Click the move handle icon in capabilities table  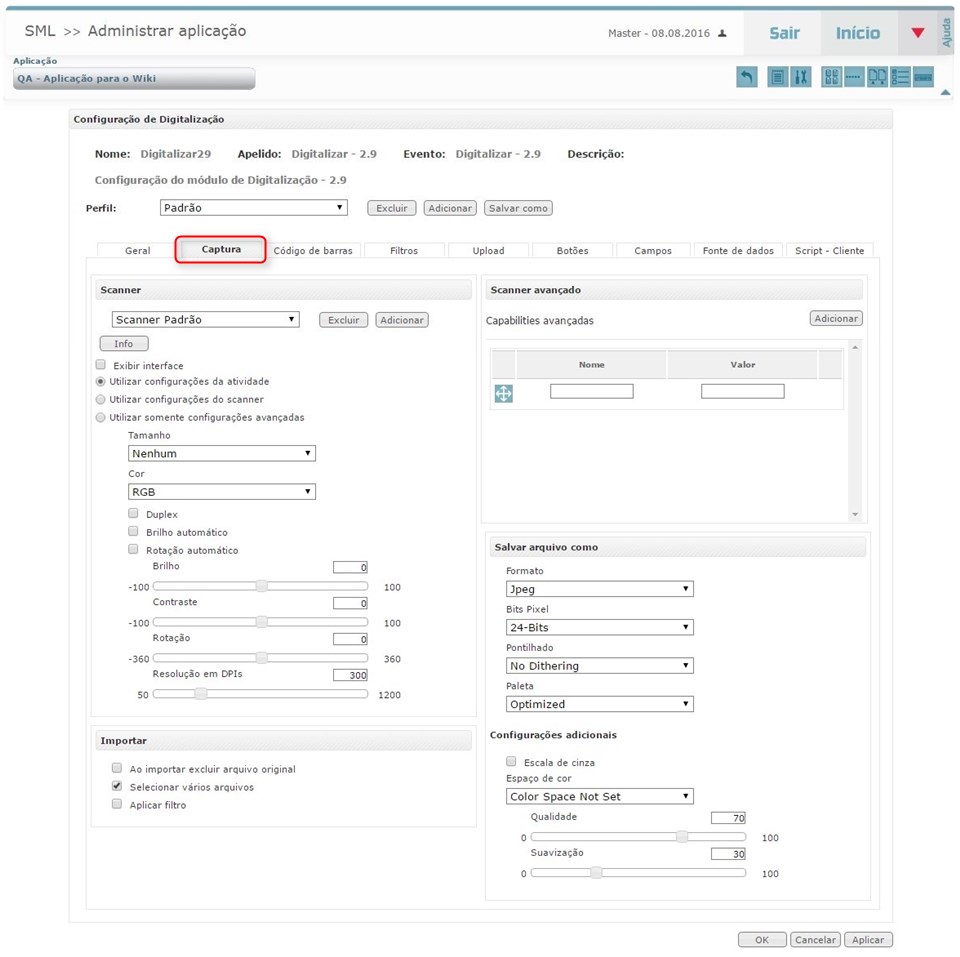click(x=503, y=394)
